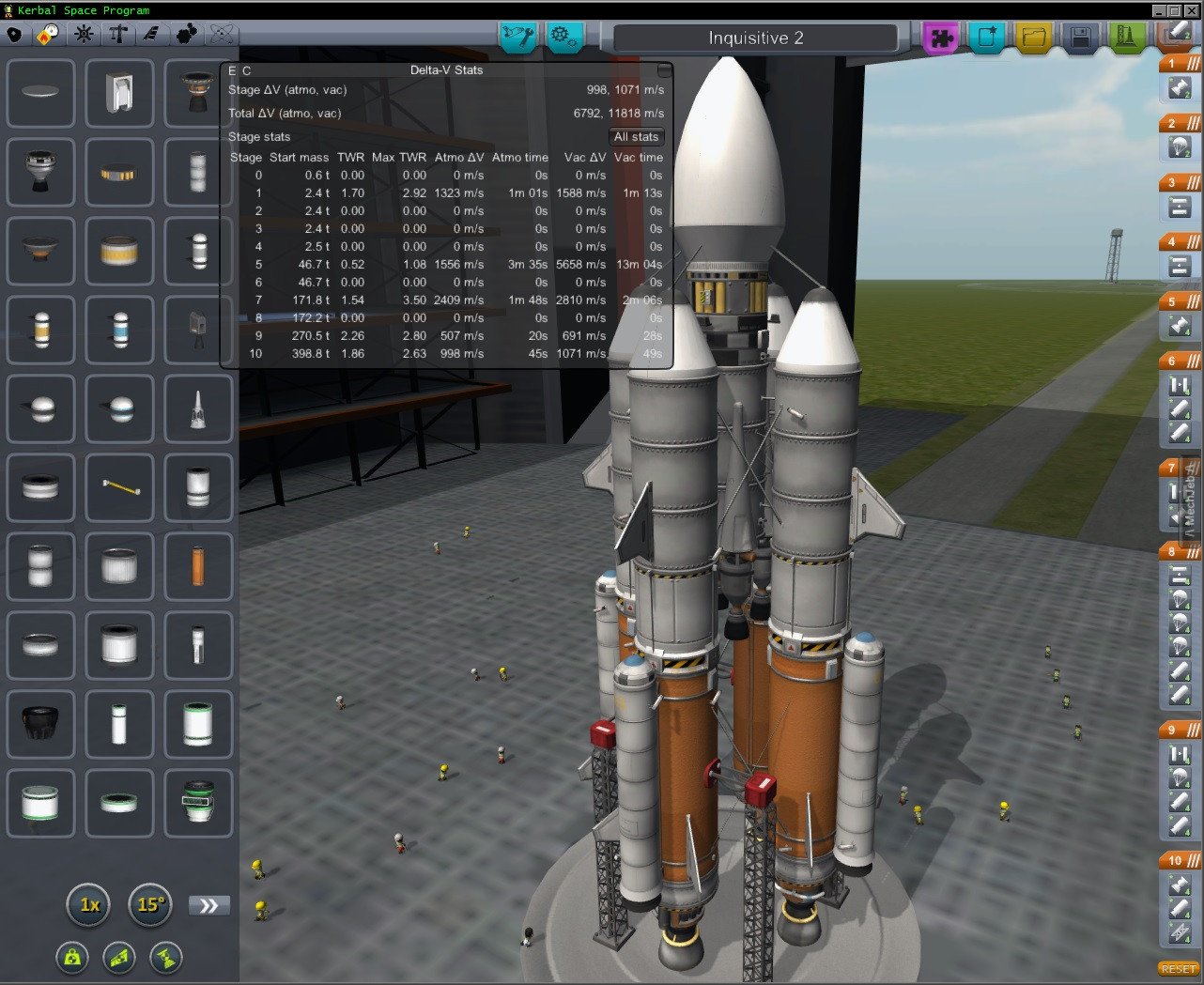
Task: Click the RESET staging button
Action: tap(1178, 968)
